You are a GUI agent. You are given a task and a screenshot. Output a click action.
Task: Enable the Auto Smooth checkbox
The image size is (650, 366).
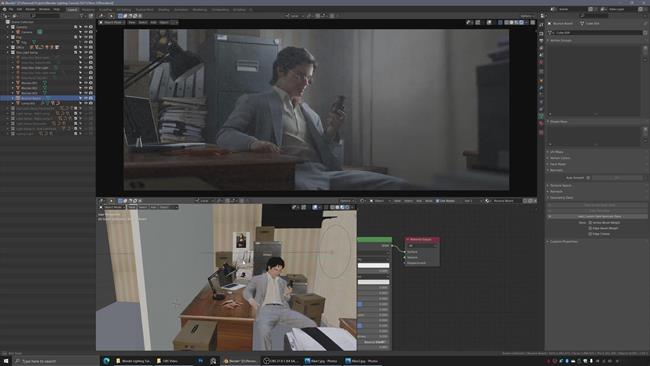click(x=588, y=177)
